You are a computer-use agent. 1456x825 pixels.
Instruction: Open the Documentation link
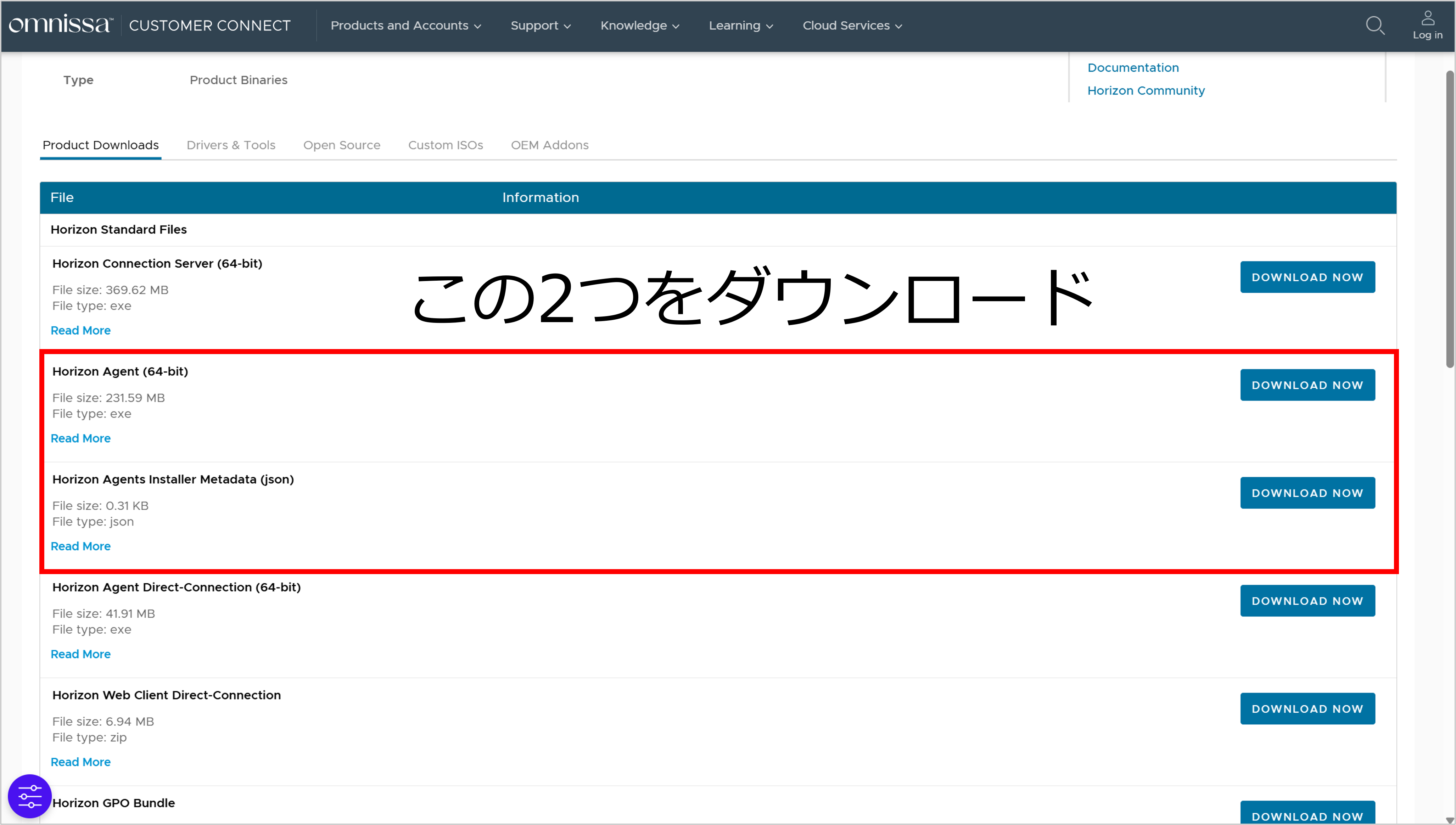(1133, 67)
